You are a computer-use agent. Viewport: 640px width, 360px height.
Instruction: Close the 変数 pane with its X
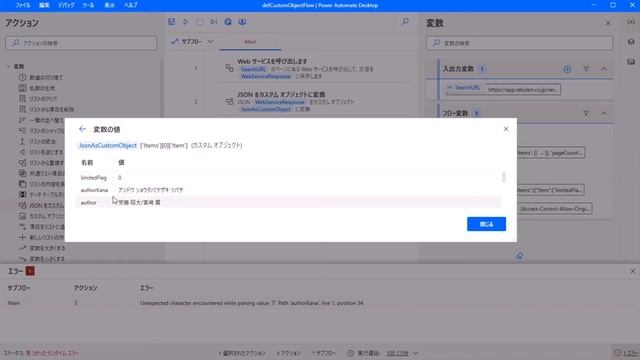608,23
